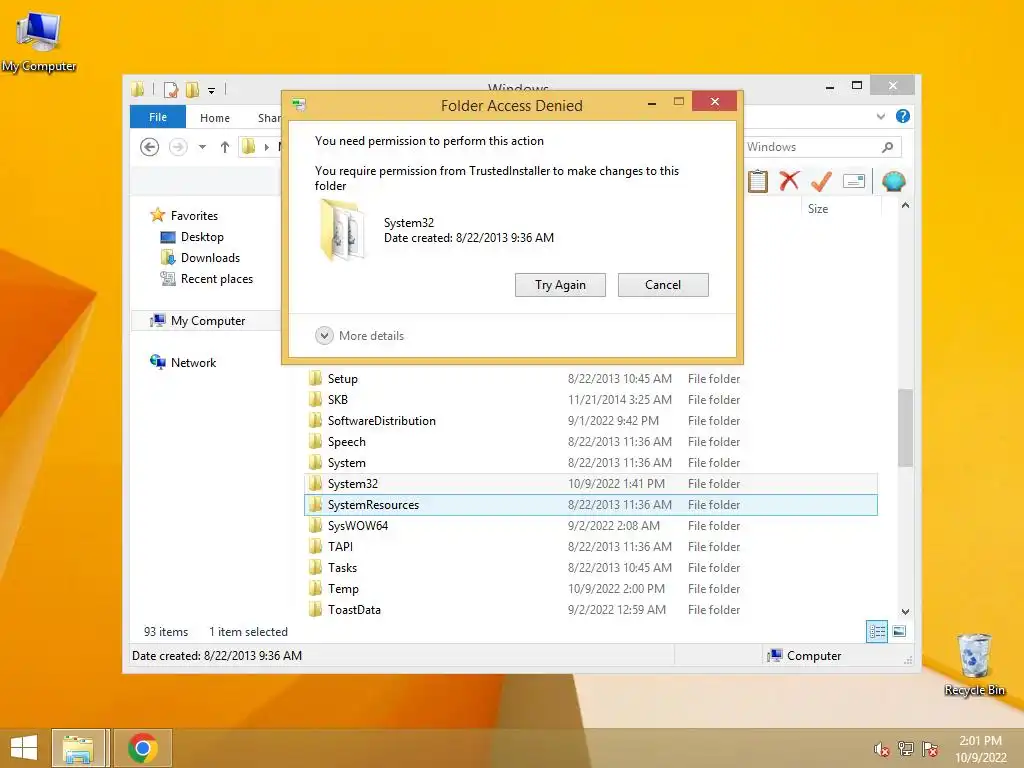Screen dimensions: 1024x768
Task: Launch Google Chrome from the taskbar
Action: (x=143, y=748)
